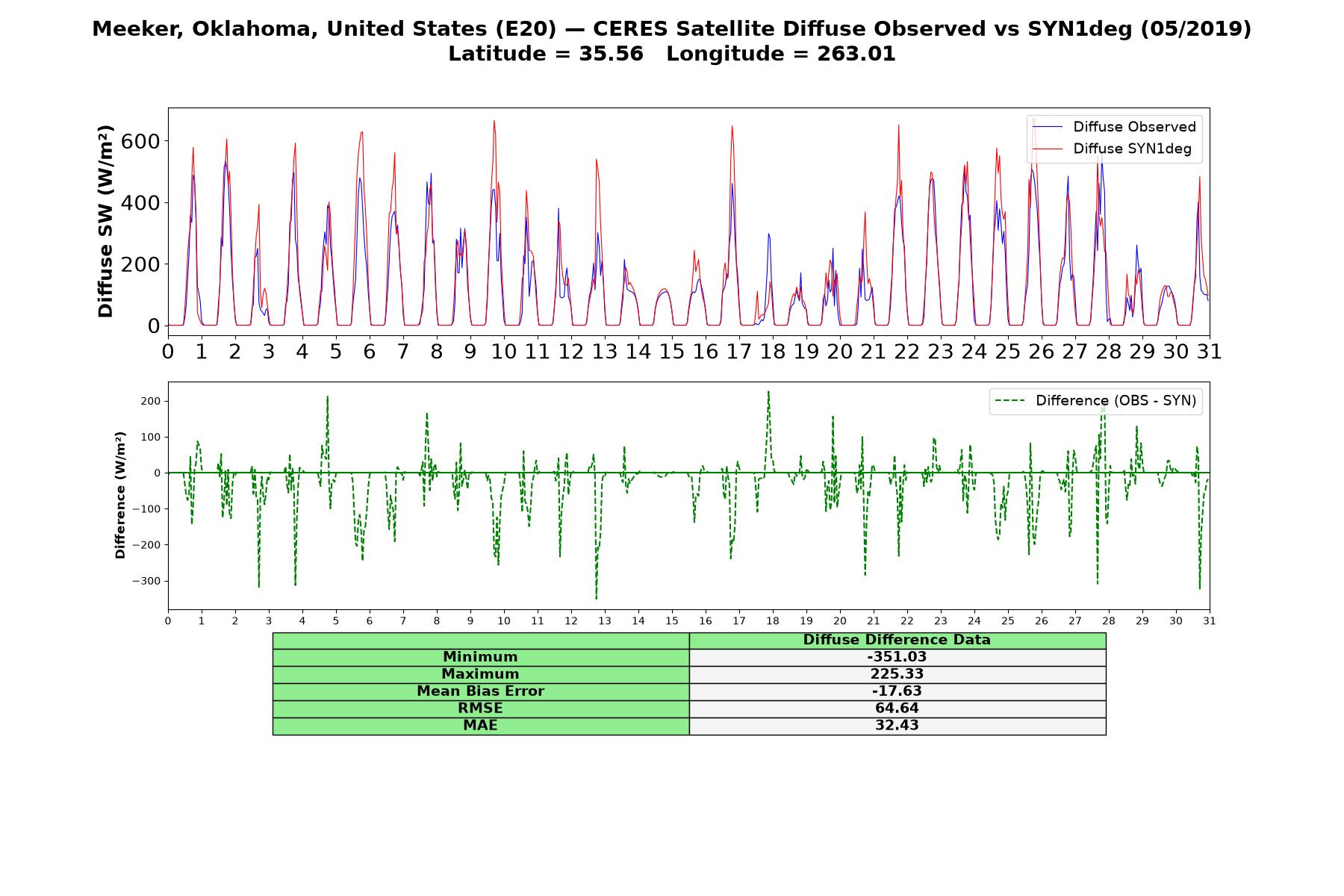Click day 31 tick on lower chart axis

click(x=1210, y=620)
